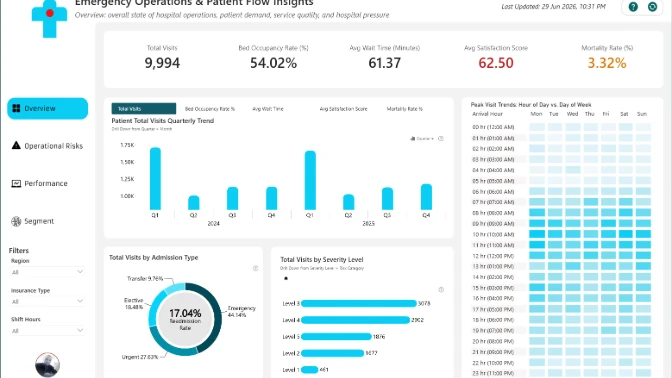672x378 pixels.
Task: Open the Insurance Type filter dropdown
Action: (47, 301)
